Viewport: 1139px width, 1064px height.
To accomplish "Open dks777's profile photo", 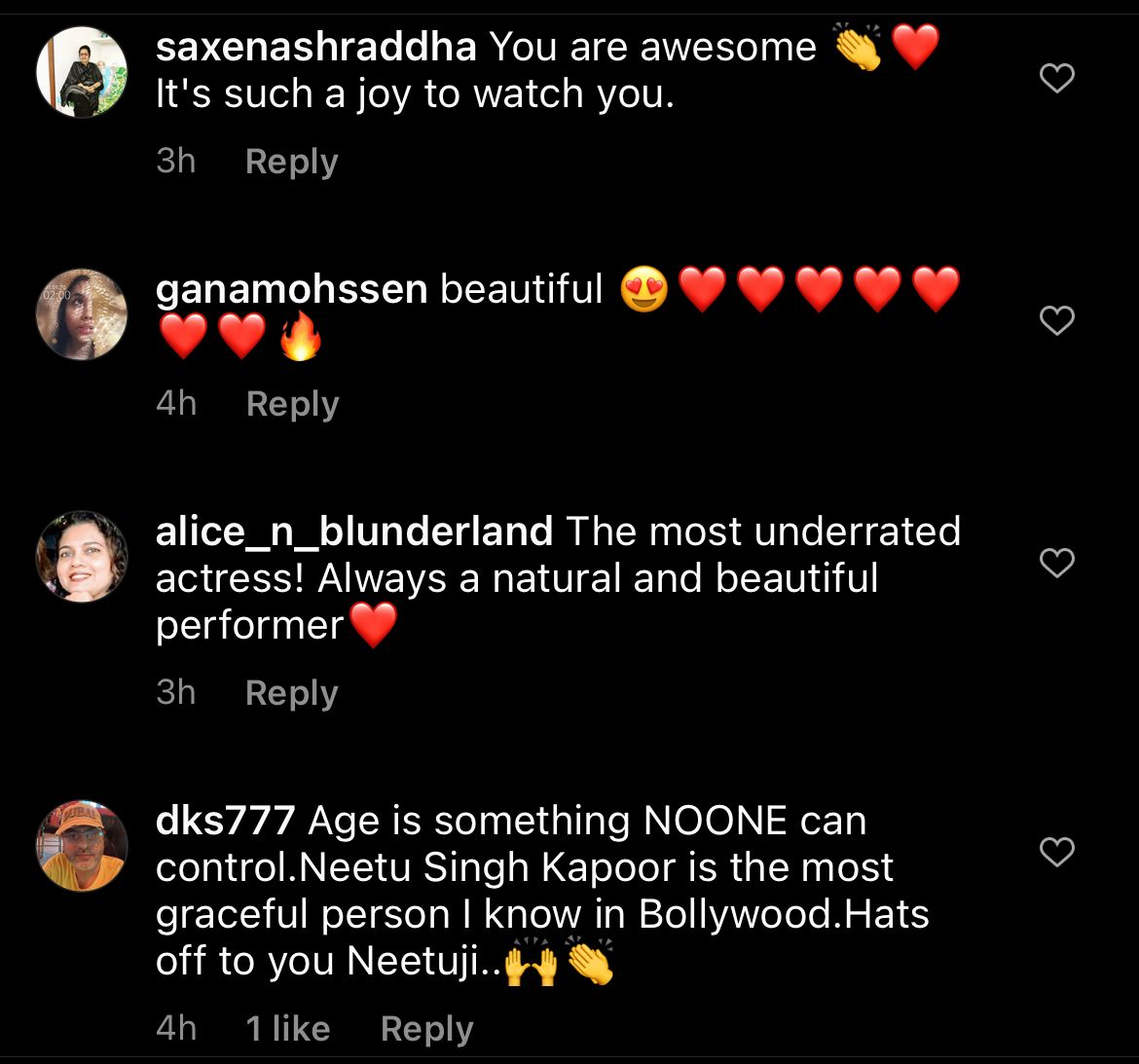I will (82, 846).
